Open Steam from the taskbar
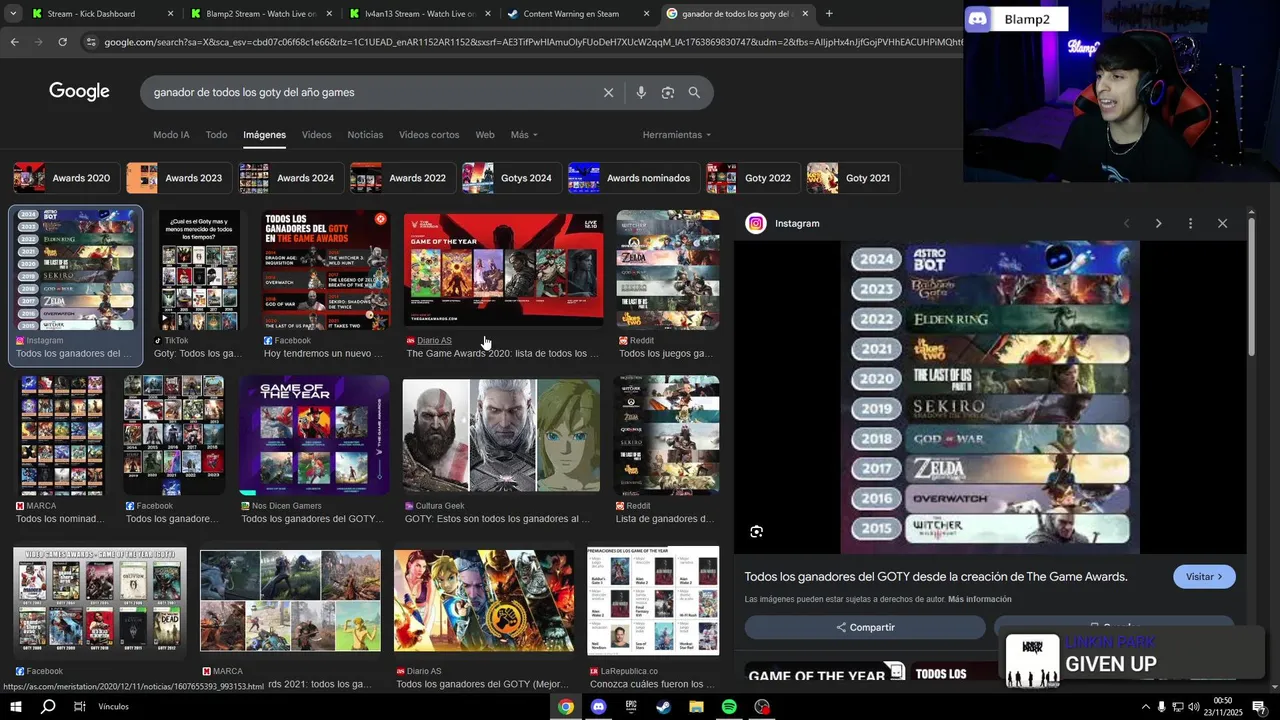The height and width of the screenshot is (720, 1280). (663, 707)
